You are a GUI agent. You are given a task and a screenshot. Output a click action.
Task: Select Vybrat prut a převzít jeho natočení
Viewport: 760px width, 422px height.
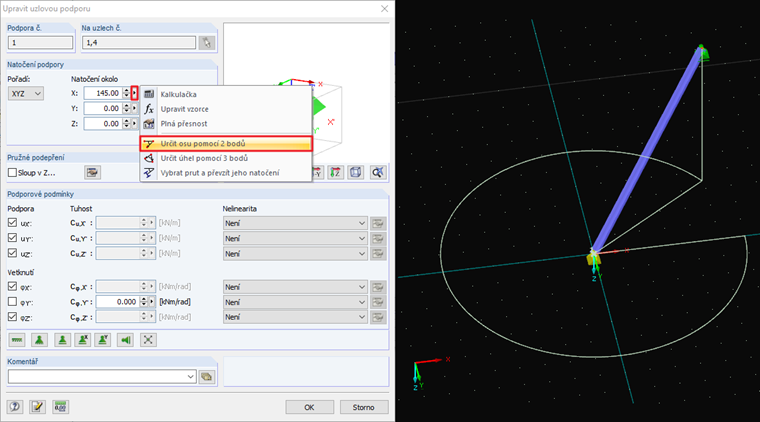[x=226, y=172]
